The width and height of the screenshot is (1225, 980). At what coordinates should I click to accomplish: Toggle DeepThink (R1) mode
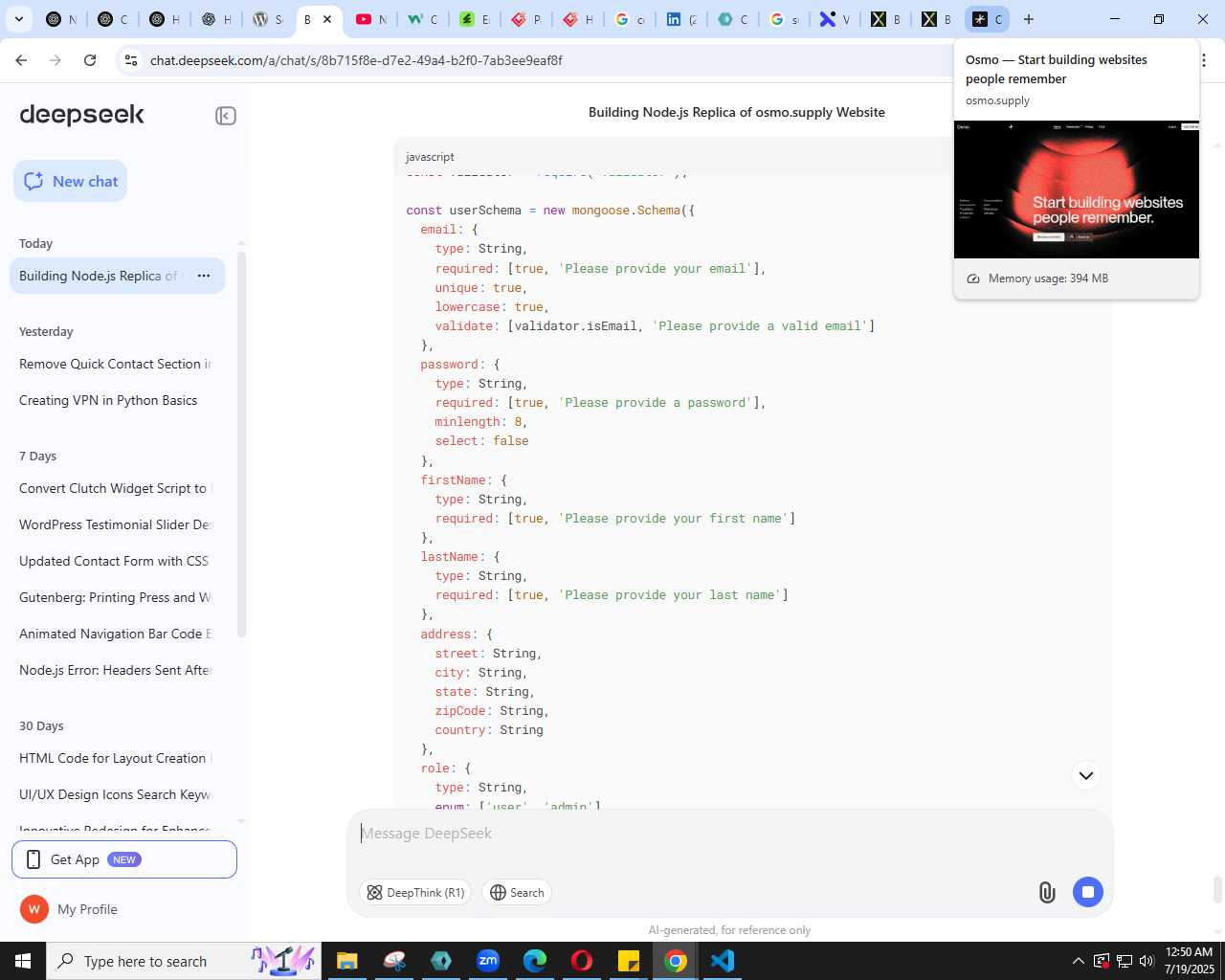415,893
